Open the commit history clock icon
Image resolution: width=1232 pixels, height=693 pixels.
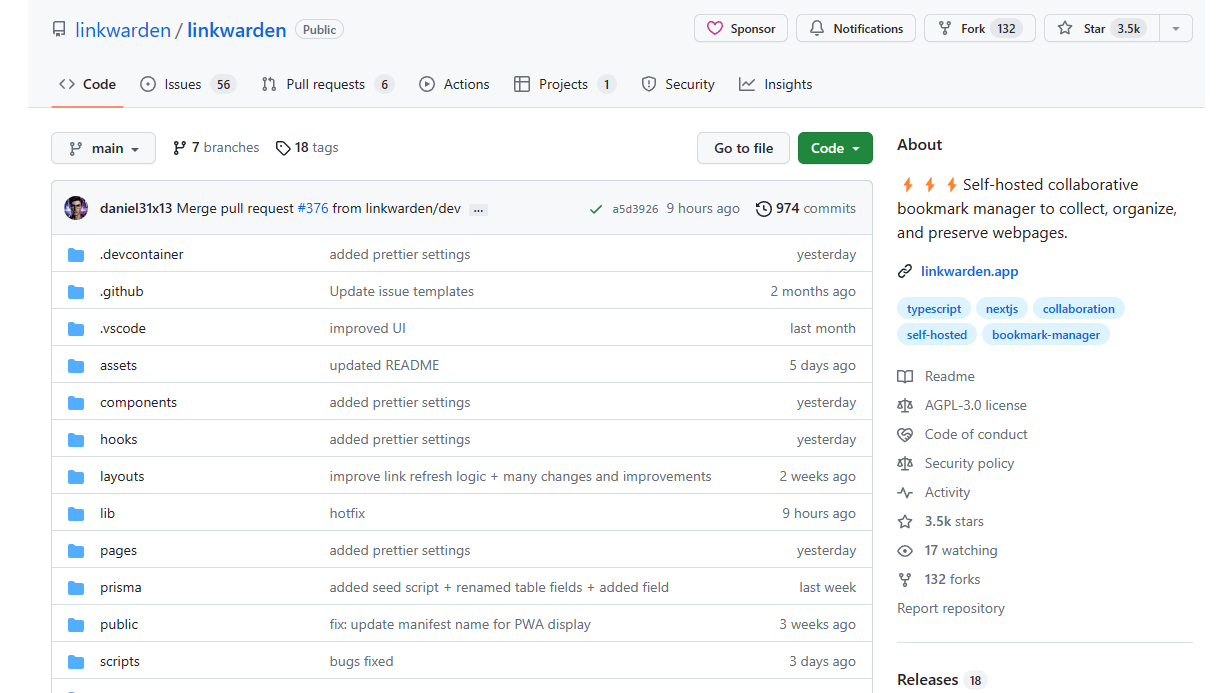point(766,208)
